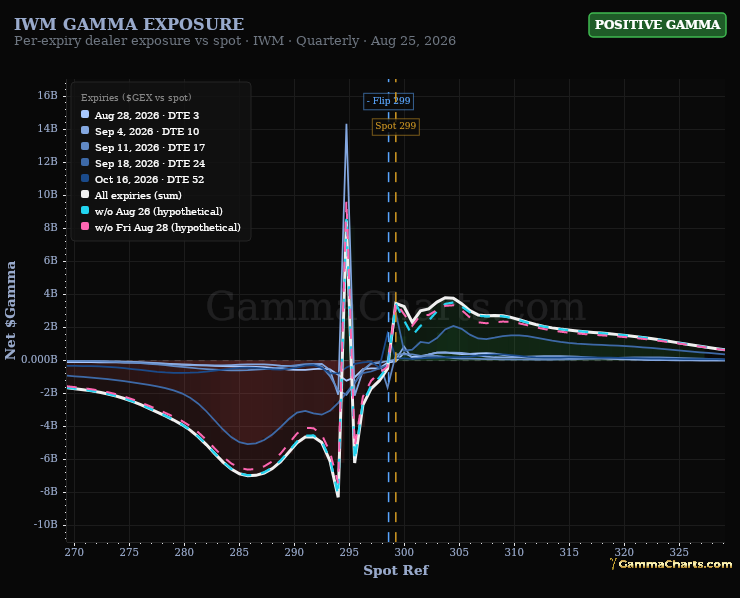
Task: Toggle 'All expiries (sum)' legend entry
Action: [x=132, y=195]
